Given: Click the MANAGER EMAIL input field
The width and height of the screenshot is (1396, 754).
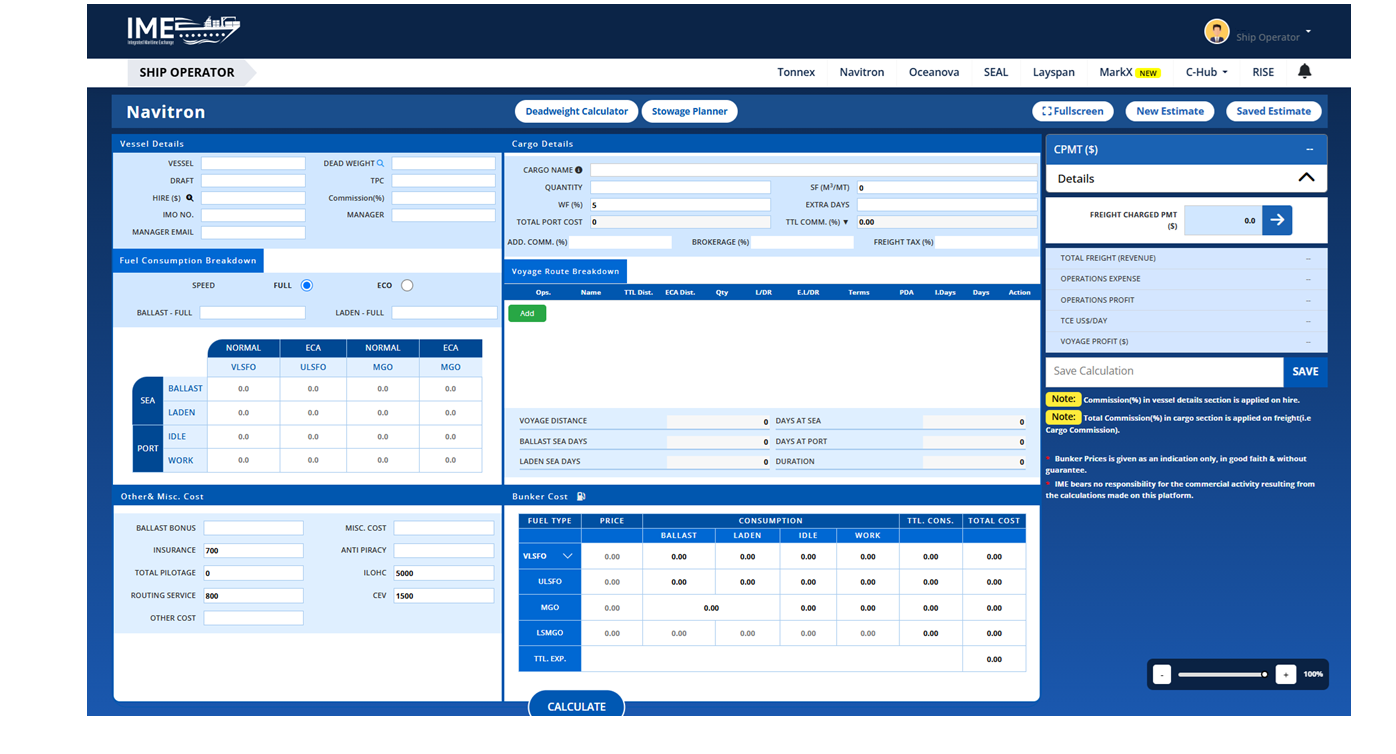Looking at the screenshot, I should [x=253, y=232].
